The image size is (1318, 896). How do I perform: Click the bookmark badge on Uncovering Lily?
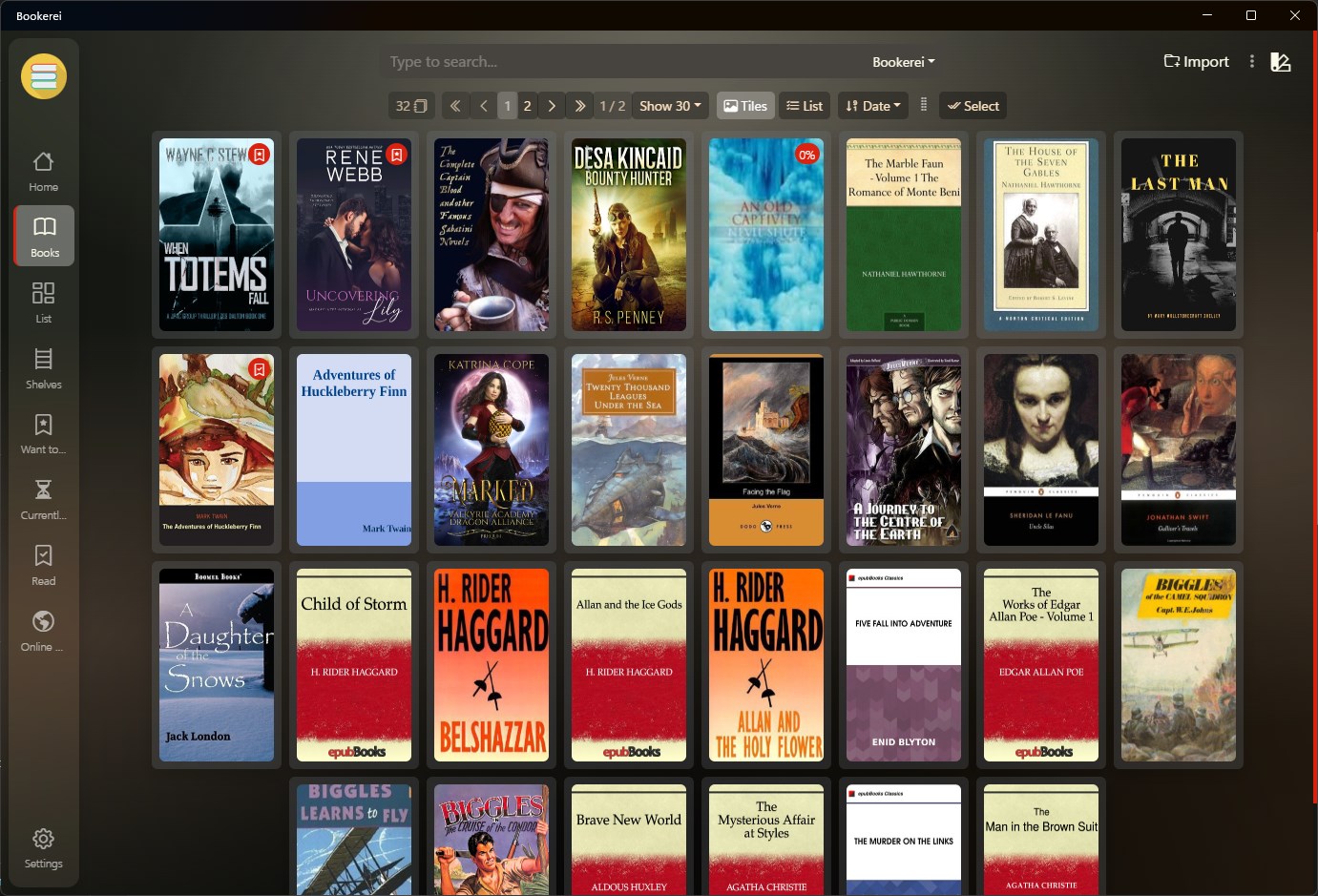[x=397, y=154]
